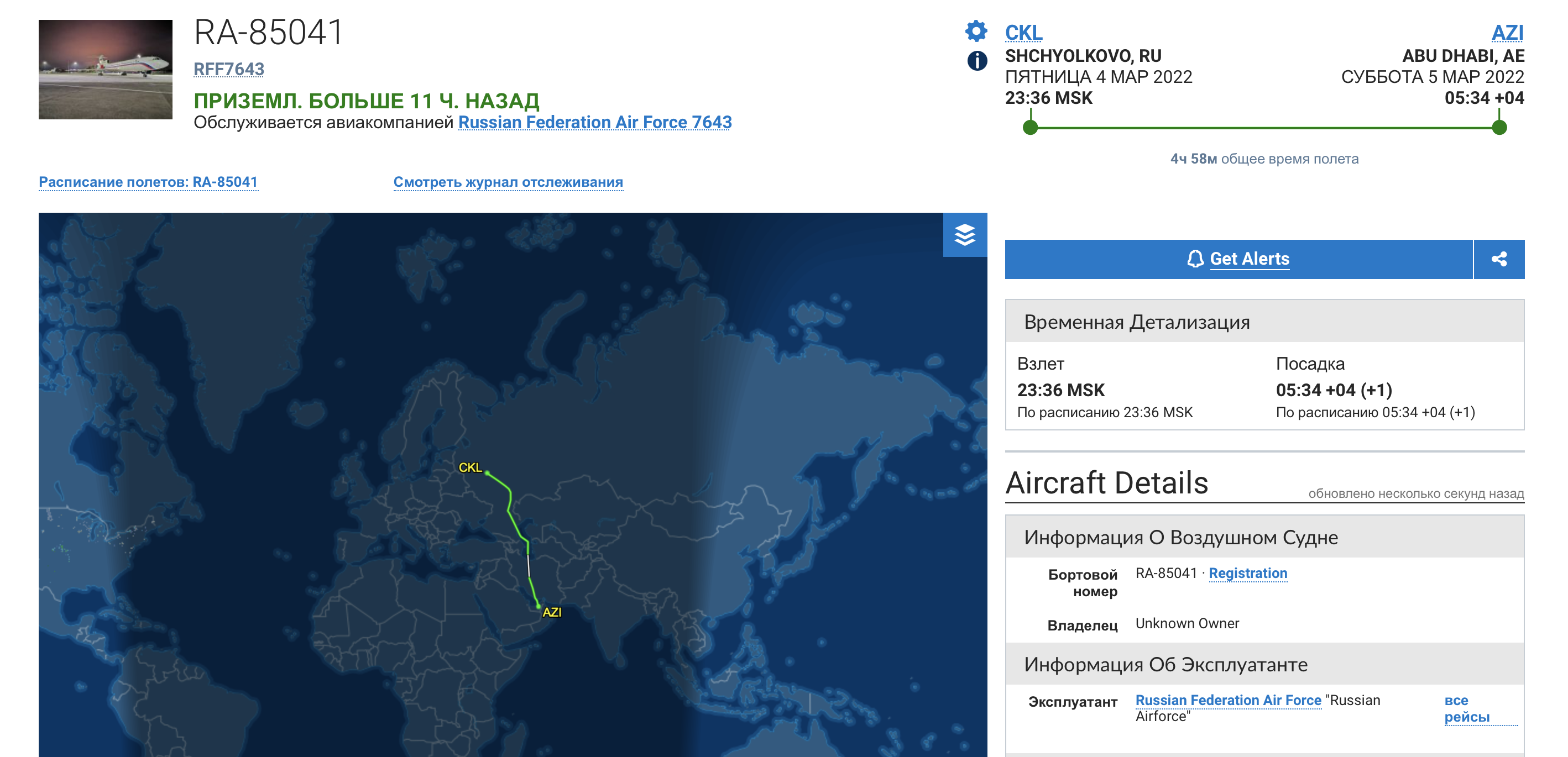Open the Registration link
Screen dimensions: 1568x757
[1248, 573]
